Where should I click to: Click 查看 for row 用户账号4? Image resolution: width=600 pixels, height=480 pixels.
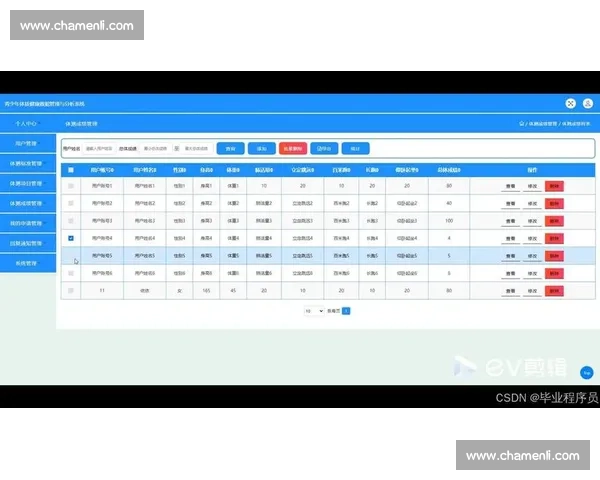[x=510, y=239]
